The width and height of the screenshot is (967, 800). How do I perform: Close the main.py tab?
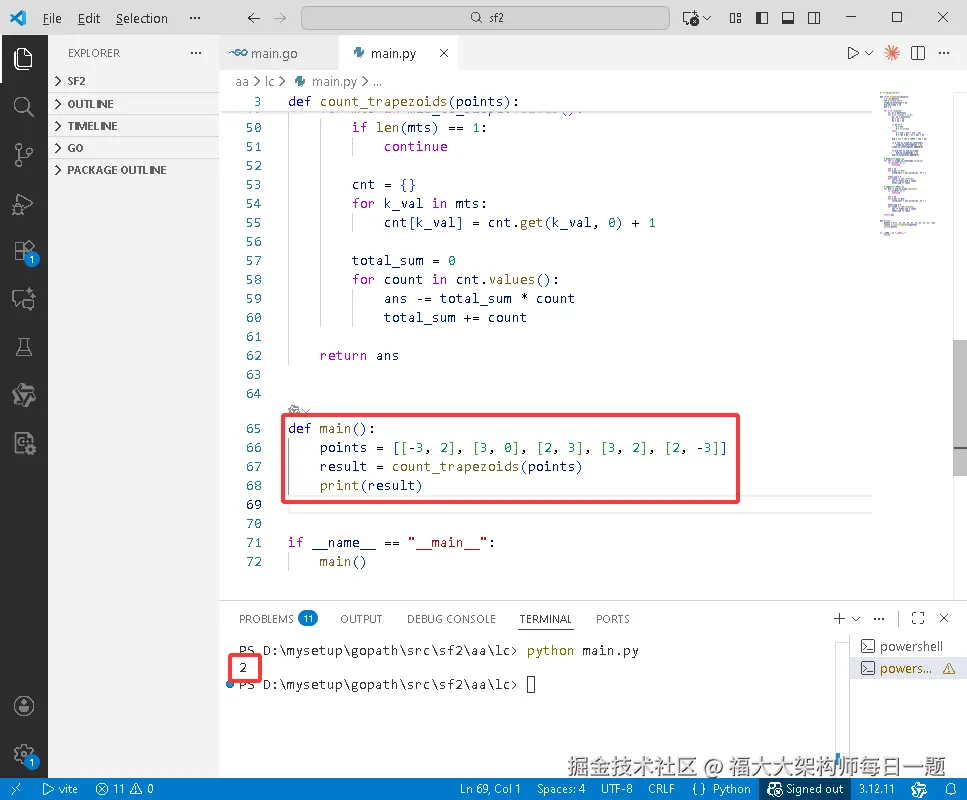tap(443, 53)
